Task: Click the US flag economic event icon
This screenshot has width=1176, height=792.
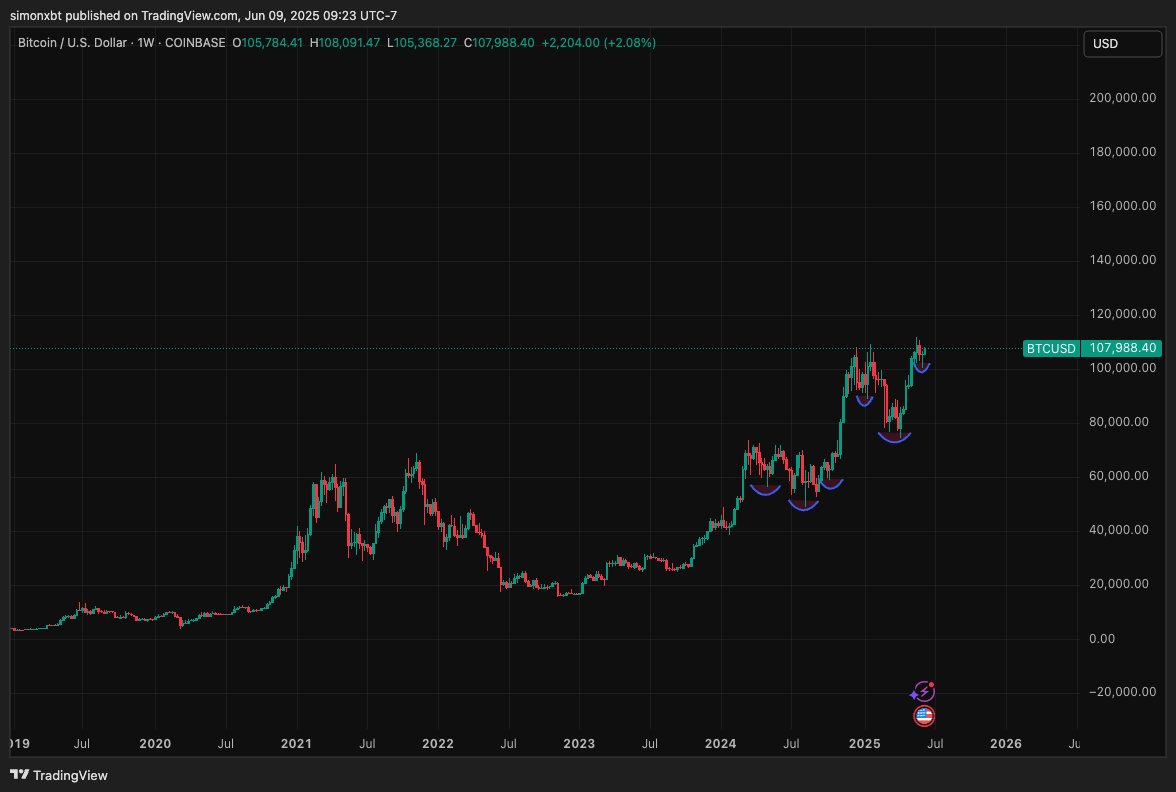Action: click(x=924, y=716)
